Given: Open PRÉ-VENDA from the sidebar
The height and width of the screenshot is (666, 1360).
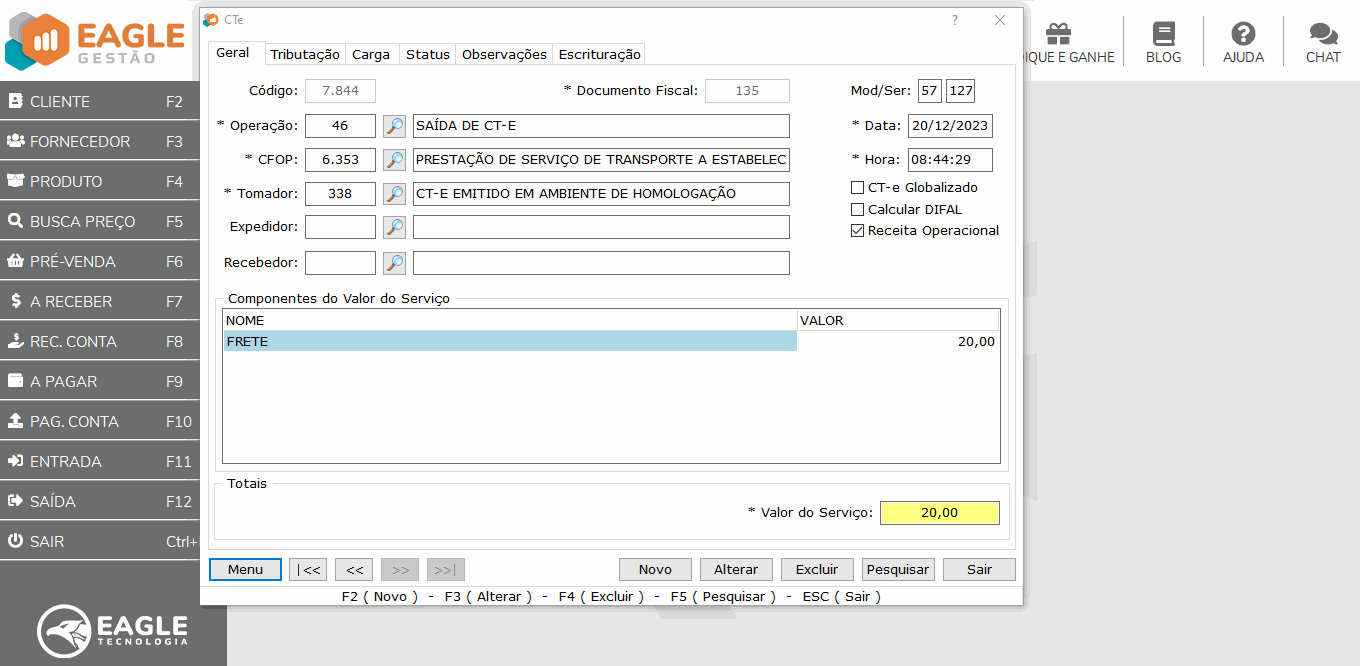Looking at the screenshot, I should click(100, 261).
